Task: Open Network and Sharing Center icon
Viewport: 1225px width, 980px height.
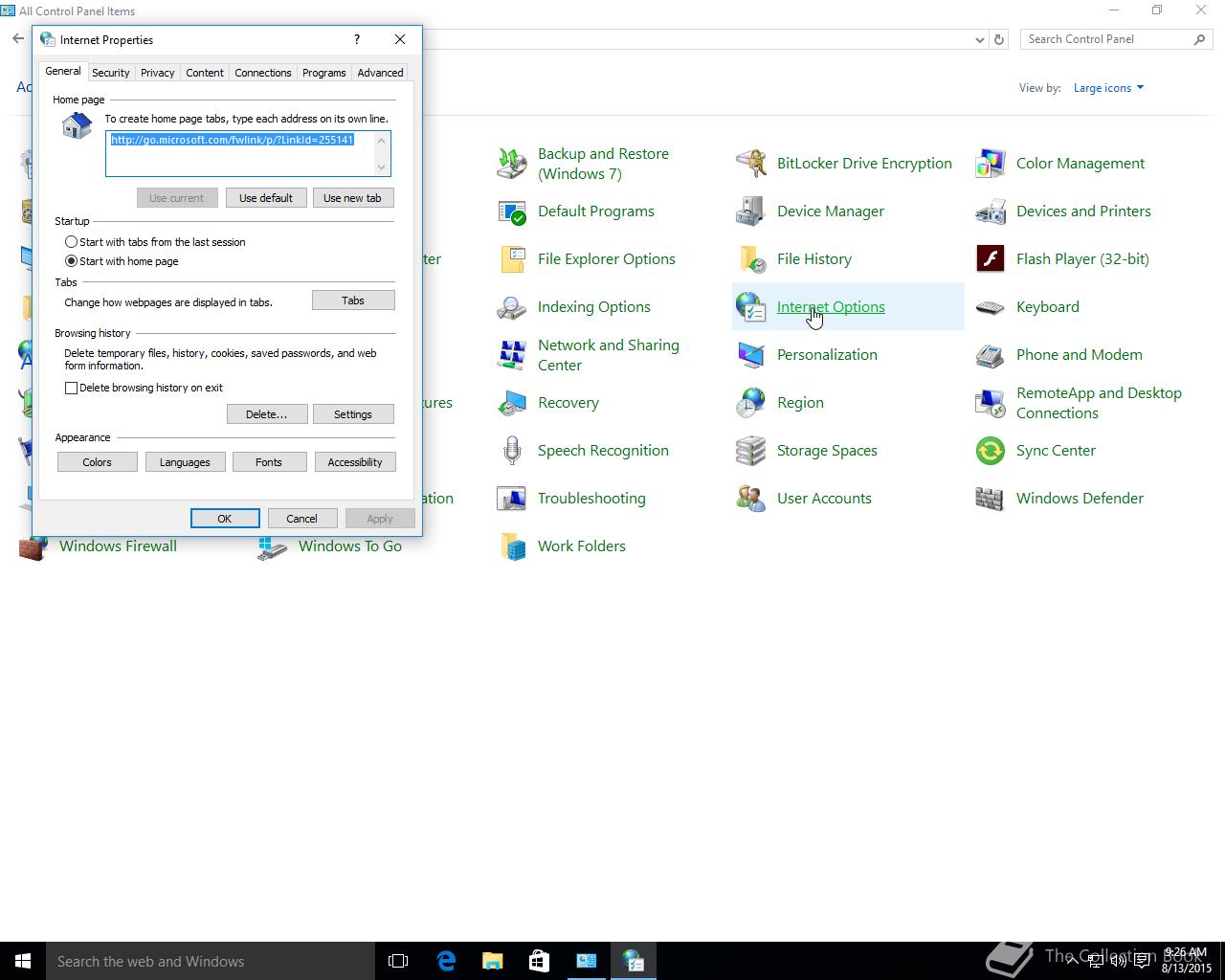Action: pos(512,355)
